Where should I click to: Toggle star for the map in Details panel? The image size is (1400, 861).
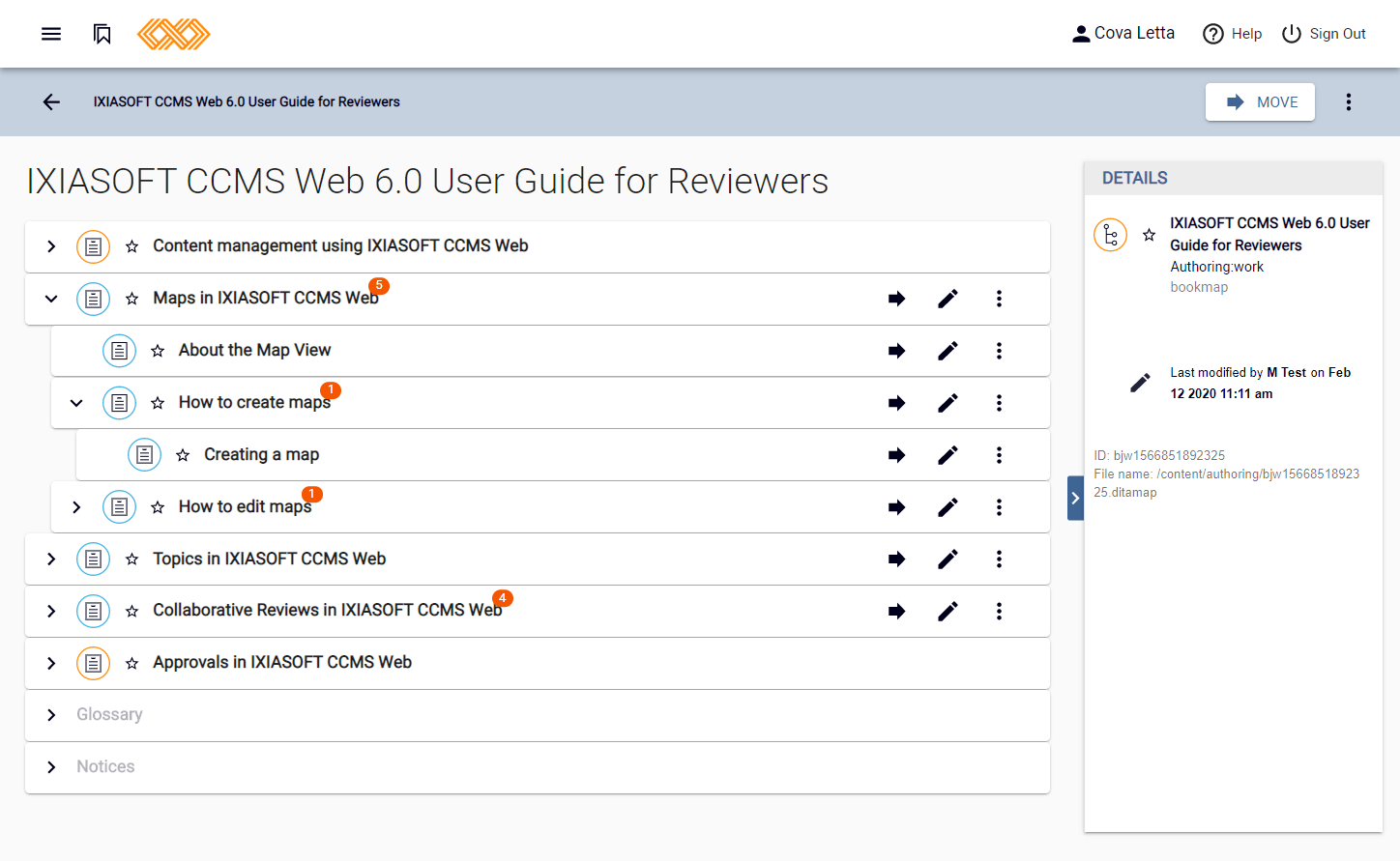point(1149,235)
